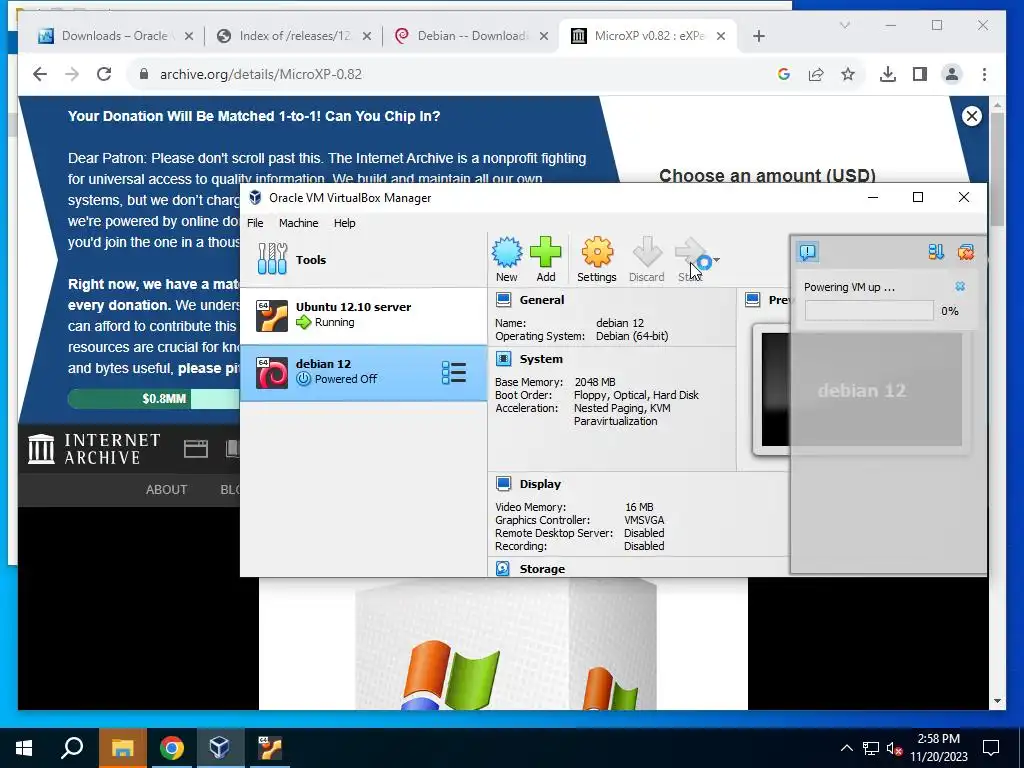Open the Machine menu in VirtualBox
Screen dimensions: 1024x768
click(298, 223)
